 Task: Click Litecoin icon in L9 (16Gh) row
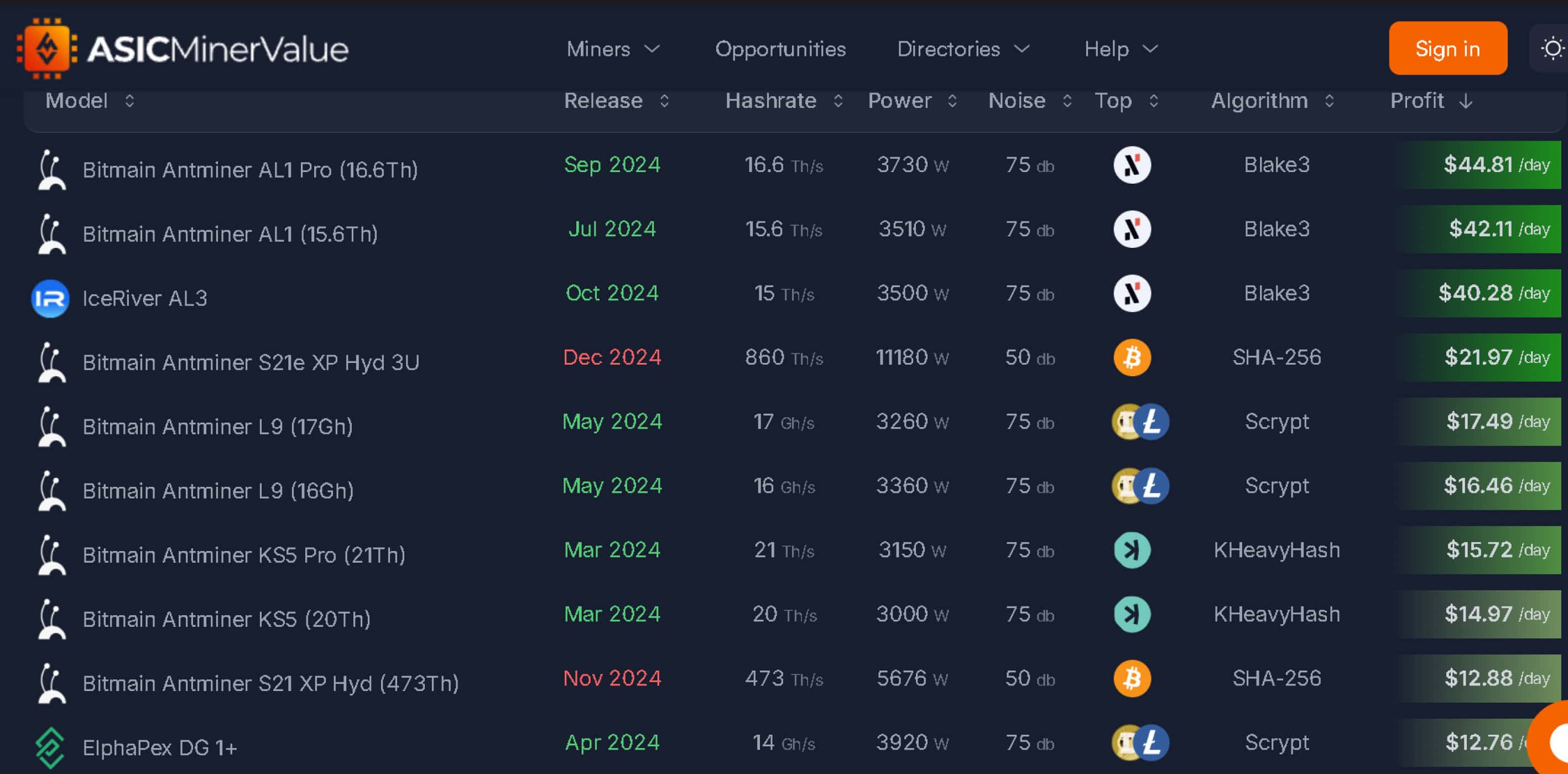(x=1151, y=486)
